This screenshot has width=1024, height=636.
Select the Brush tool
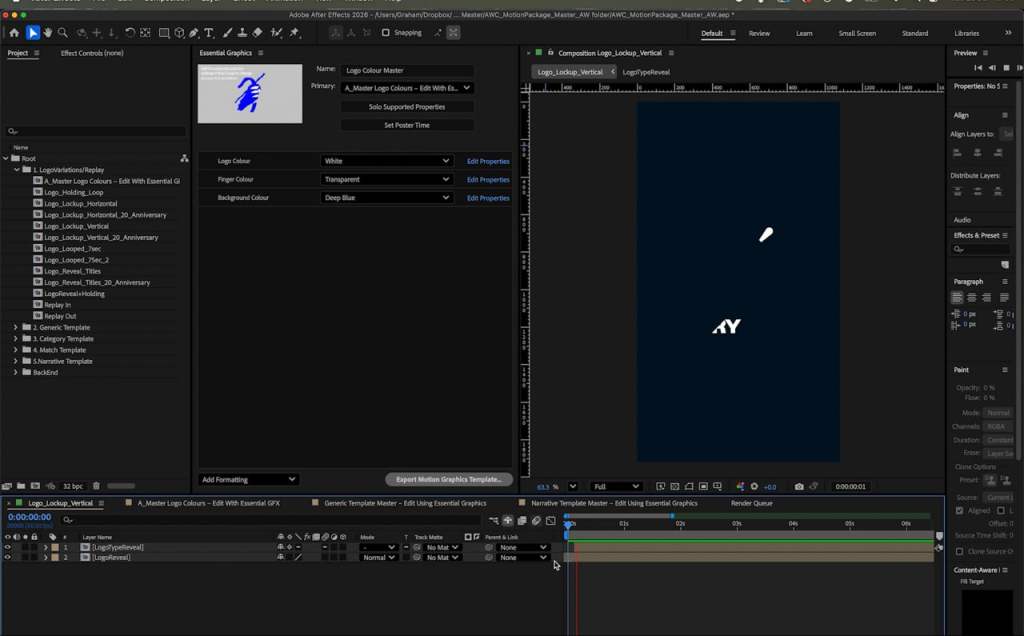(x=227, y=33)
